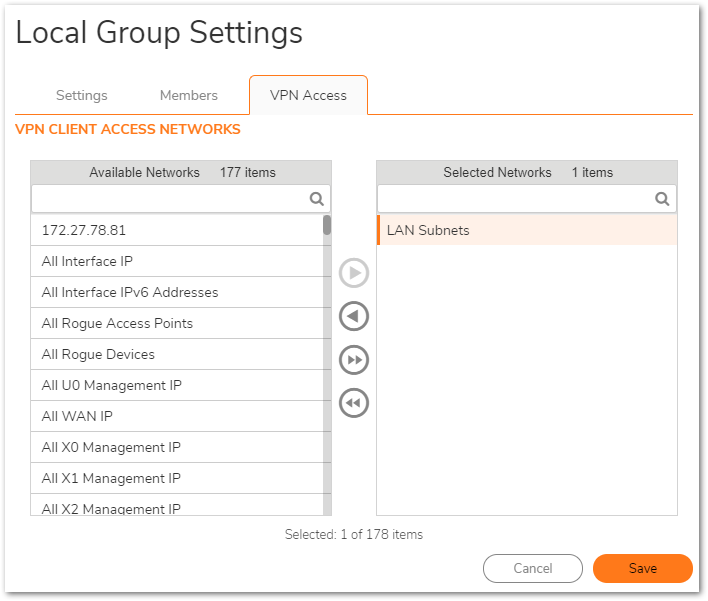Image resolution: width=708 pixels, height=601 pixels.
Task: Pick the All WAN IP network
Action: point(177,416)
